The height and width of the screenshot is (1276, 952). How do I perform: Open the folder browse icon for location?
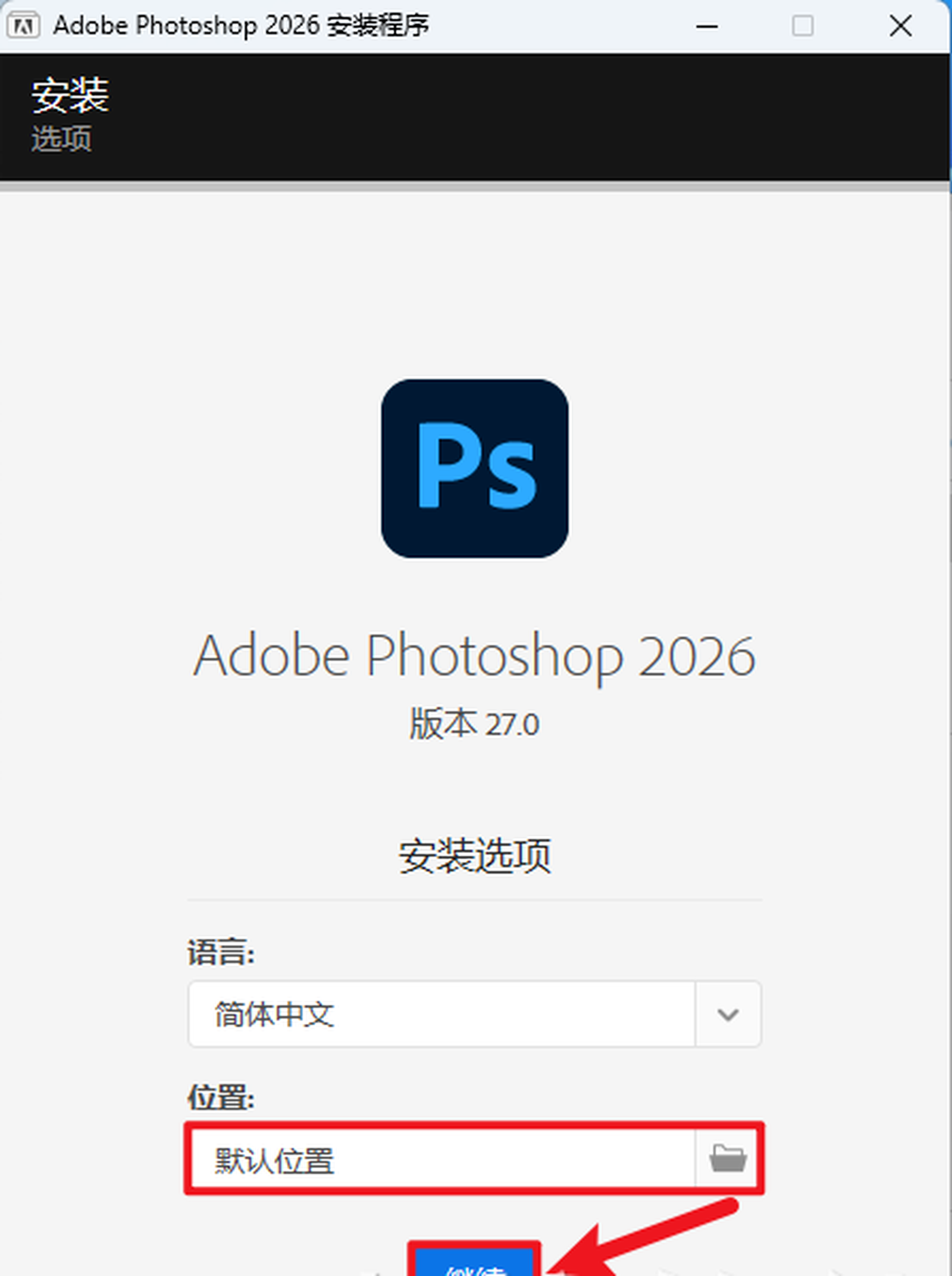coord(727,1158)
